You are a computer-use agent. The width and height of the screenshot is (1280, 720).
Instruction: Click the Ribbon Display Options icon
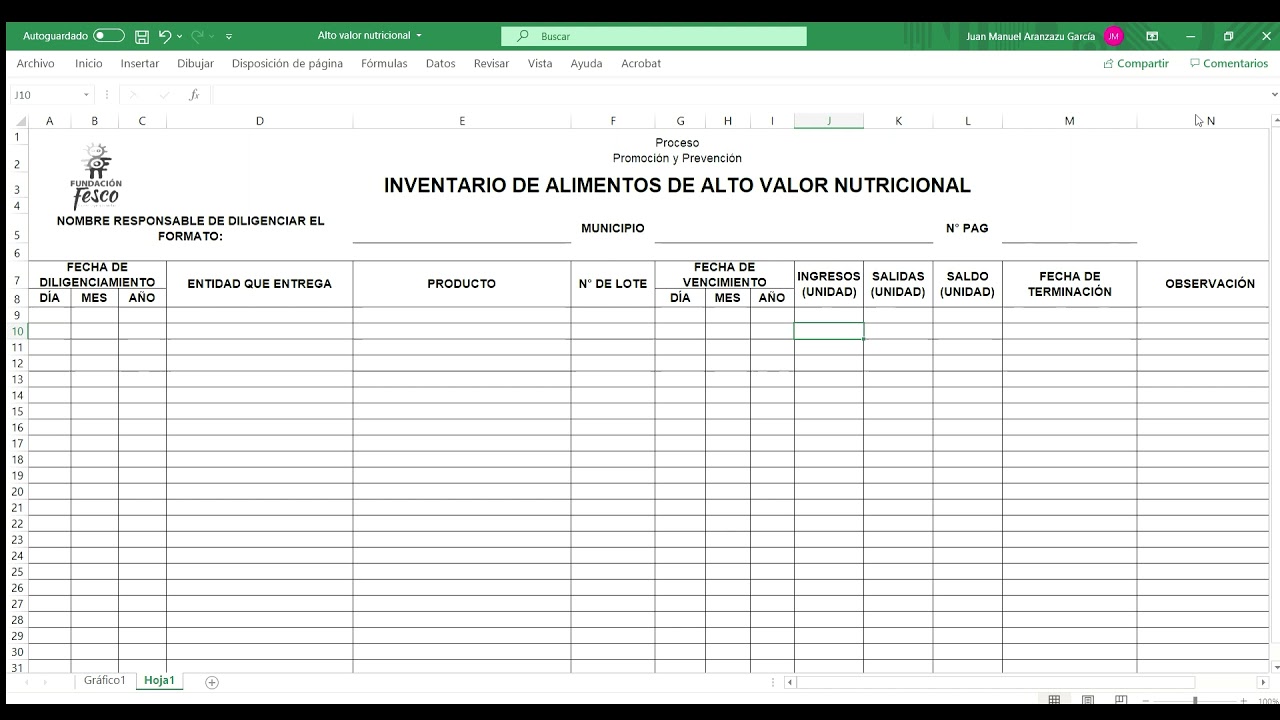(x=1152, y=36)
